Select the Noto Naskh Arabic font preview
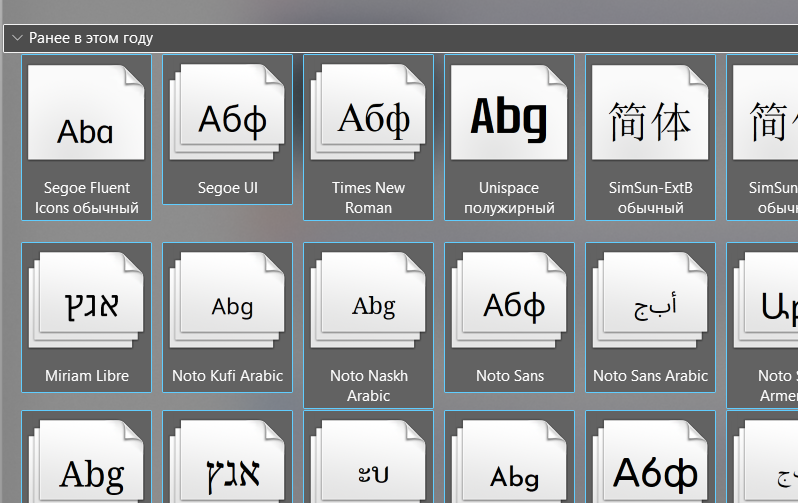Viewport: 798px width, 503px height. pos(368,300)
